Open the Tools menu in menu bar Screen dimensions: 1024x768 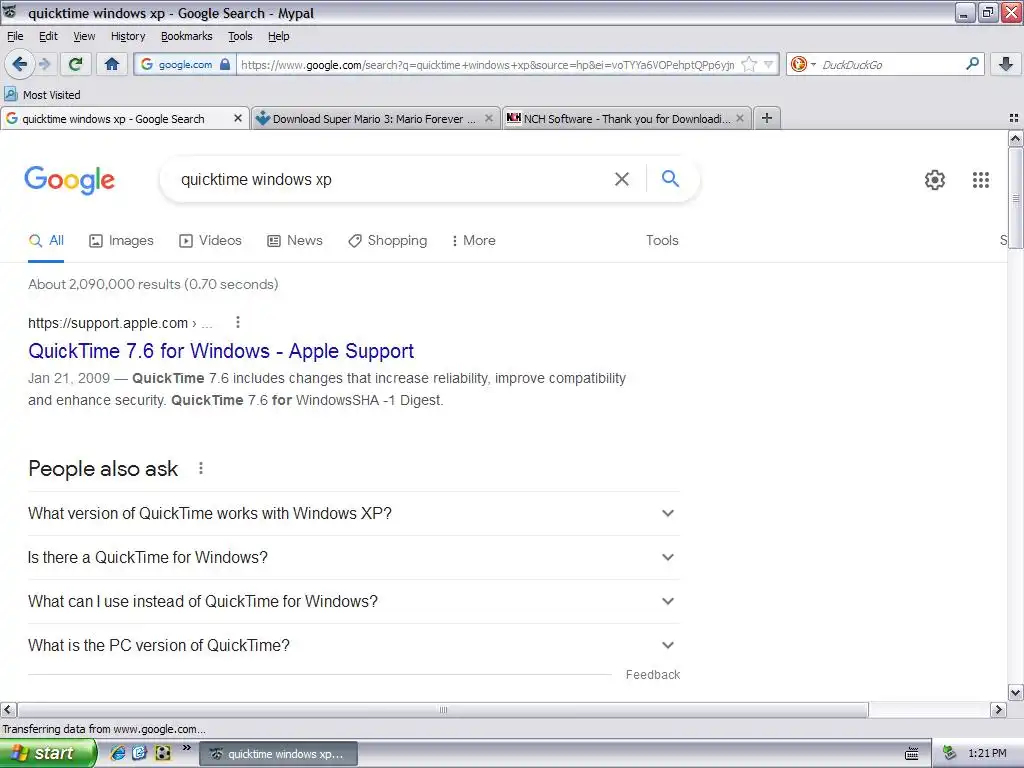[x=240, y=36]
